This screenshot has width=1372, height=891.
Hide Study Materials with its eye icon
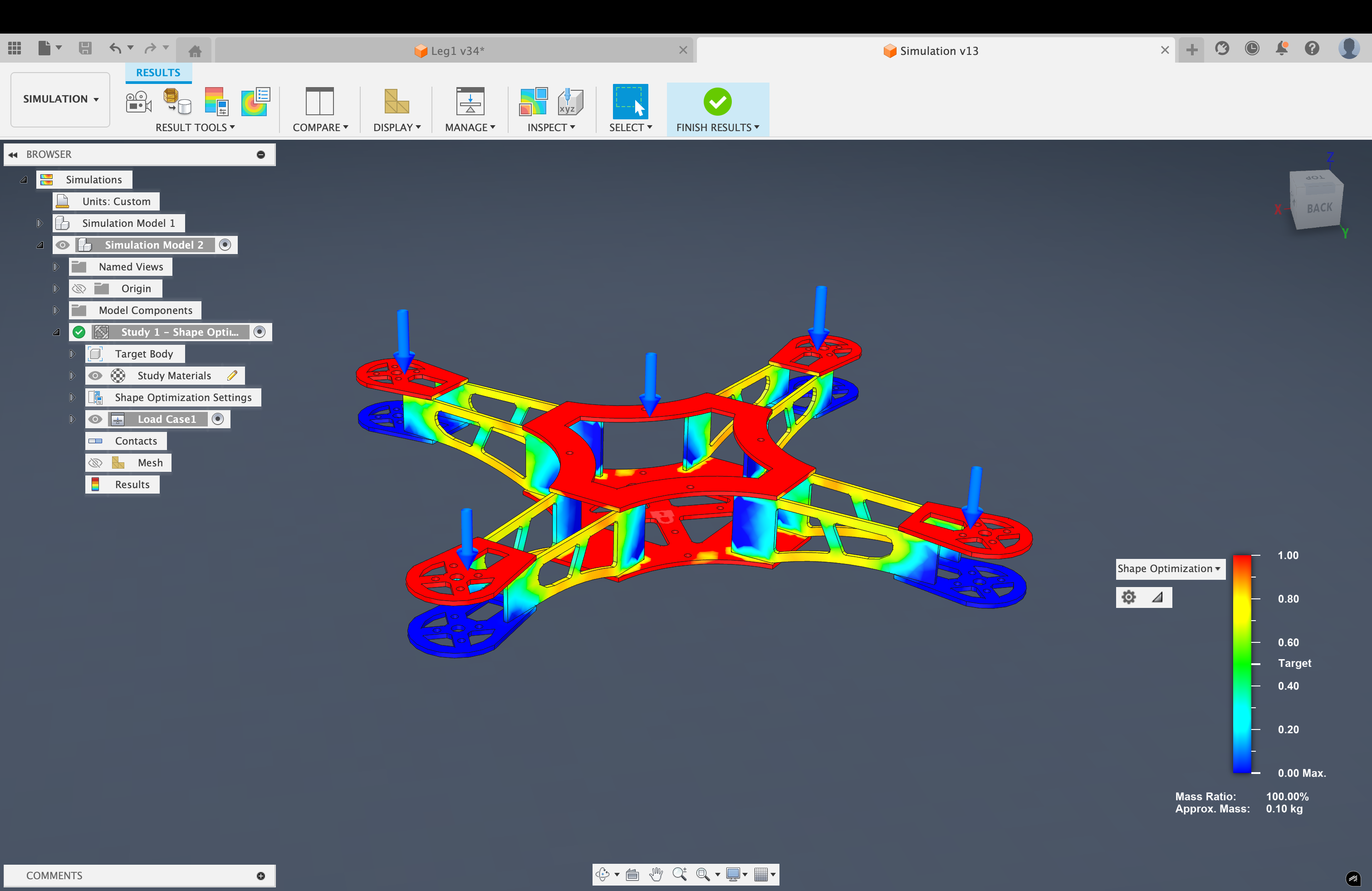(x=96, y=376)
